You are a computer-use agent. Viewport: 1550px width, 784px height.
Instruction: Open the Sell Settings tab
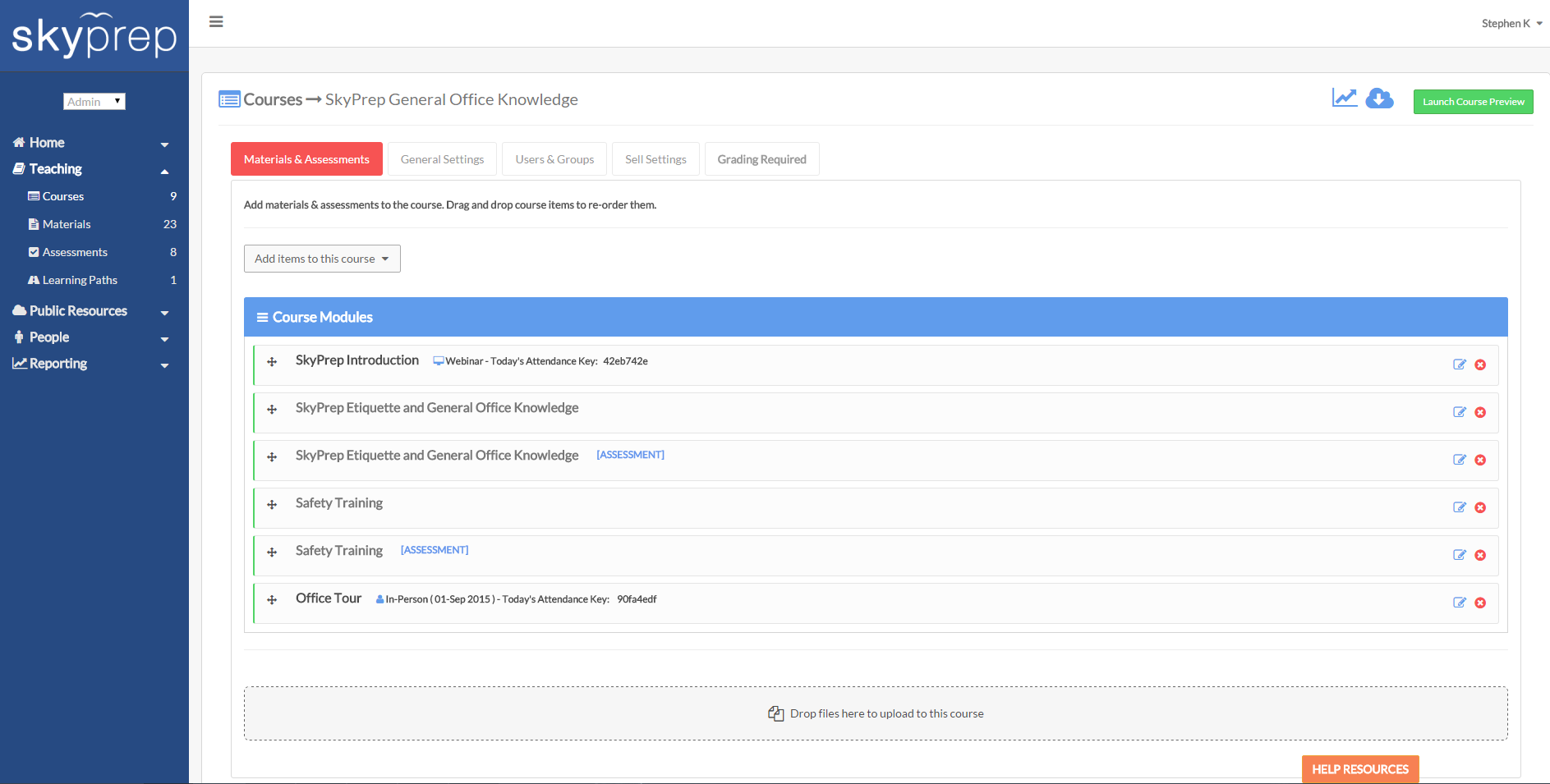pos(655,159)
